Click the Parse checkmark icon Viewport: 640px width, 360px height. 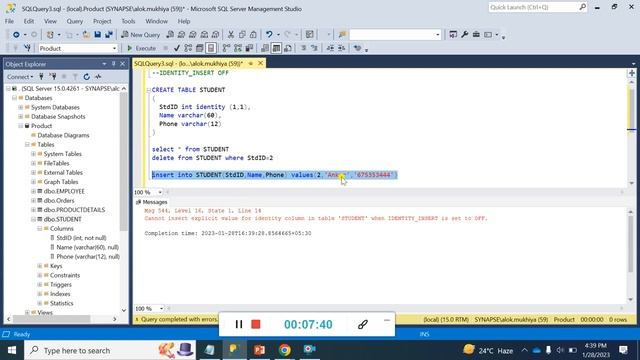176,48
